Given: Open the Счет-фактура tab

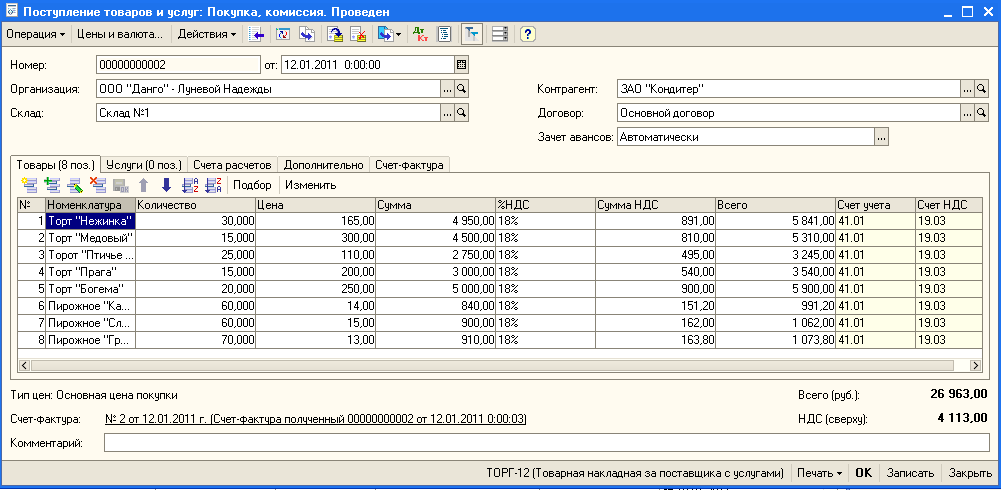Looking at the screenshot, I should (x=411, y=164).
